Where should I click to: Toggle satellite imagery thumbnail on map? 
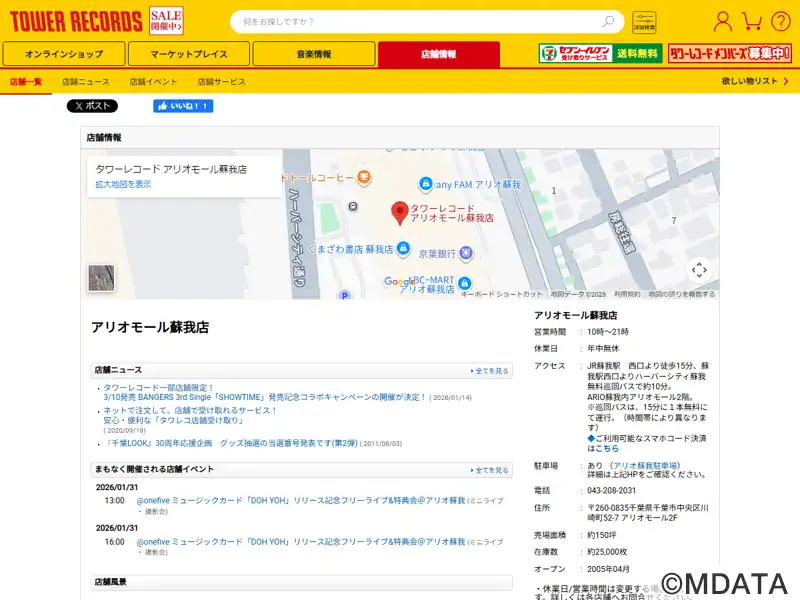[x=101, y=278]
